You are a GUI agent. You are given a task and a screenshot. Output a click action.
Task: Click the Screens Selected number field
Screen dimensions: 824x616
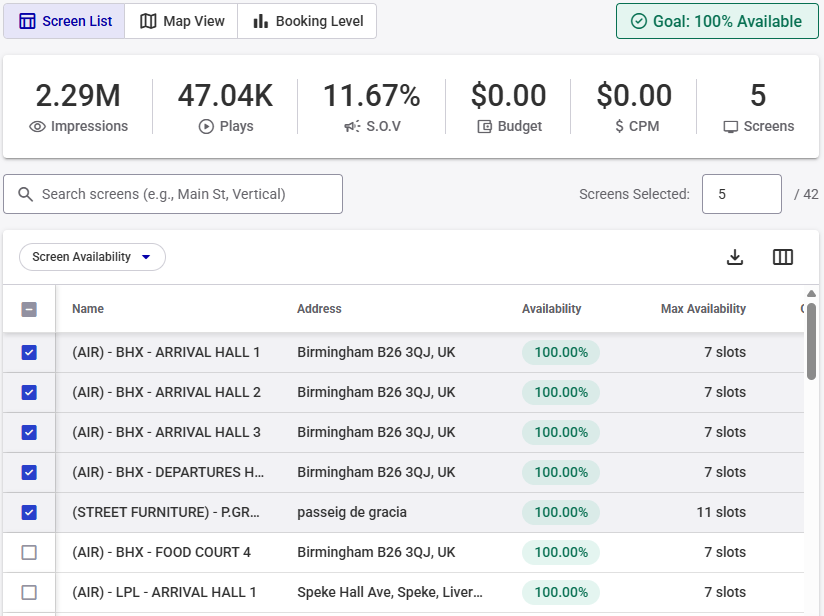(741, 194)
